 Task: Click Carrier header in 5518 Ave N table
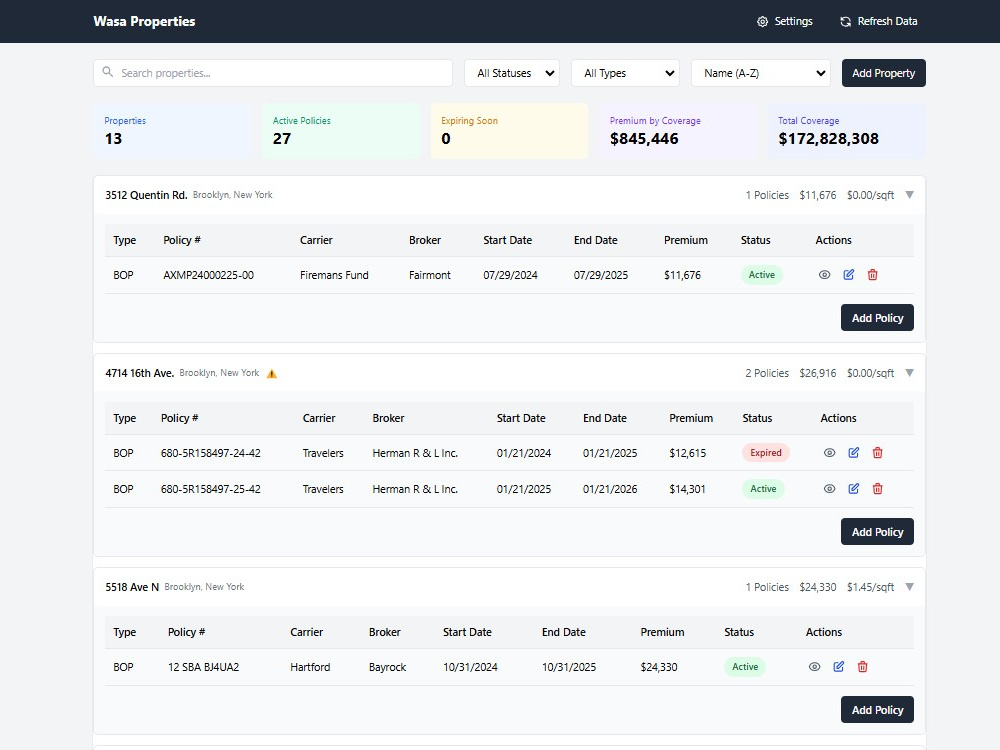point(306,632)
